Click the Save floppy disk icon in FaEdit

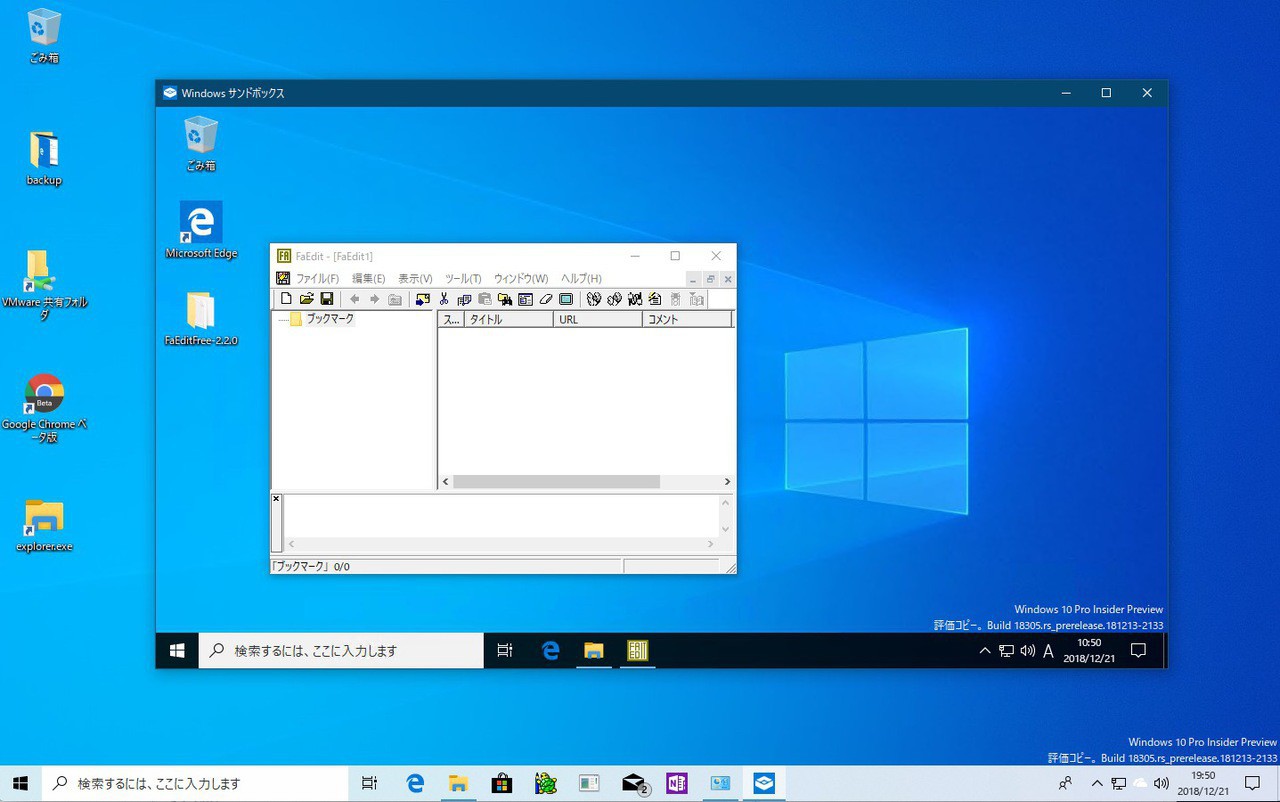[327, 299]
